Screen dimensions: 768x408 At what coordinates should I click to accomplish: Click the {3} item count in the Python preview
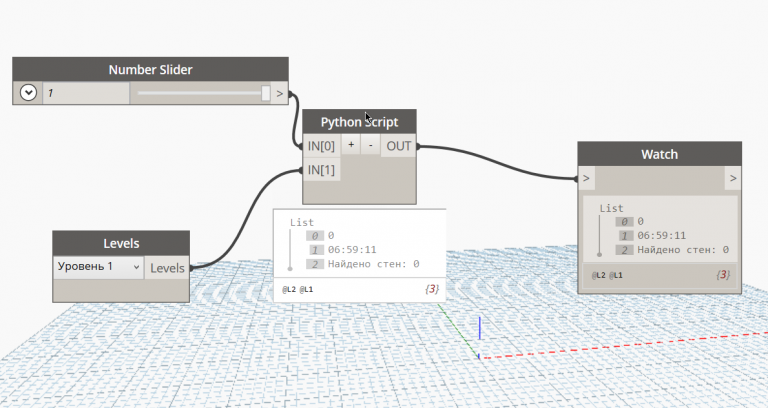tap(432, 289)
